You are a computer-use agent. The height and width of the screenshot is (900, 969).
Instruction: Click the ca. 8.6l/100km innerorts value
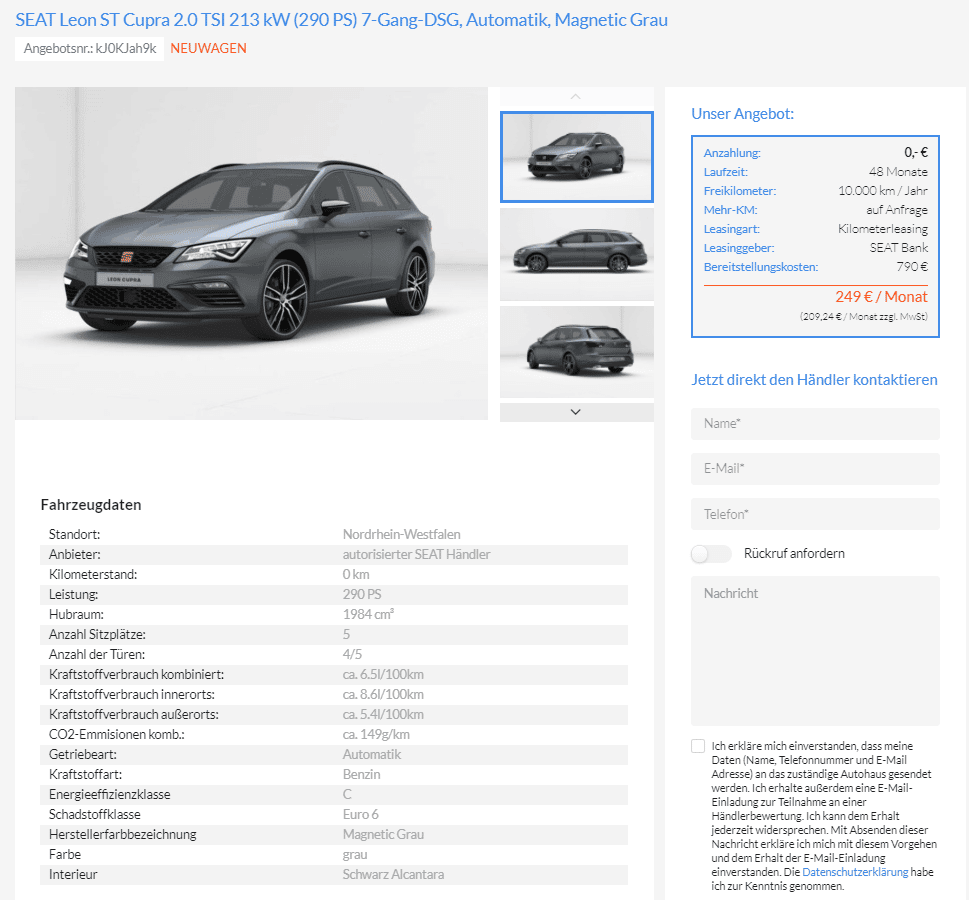383,695
